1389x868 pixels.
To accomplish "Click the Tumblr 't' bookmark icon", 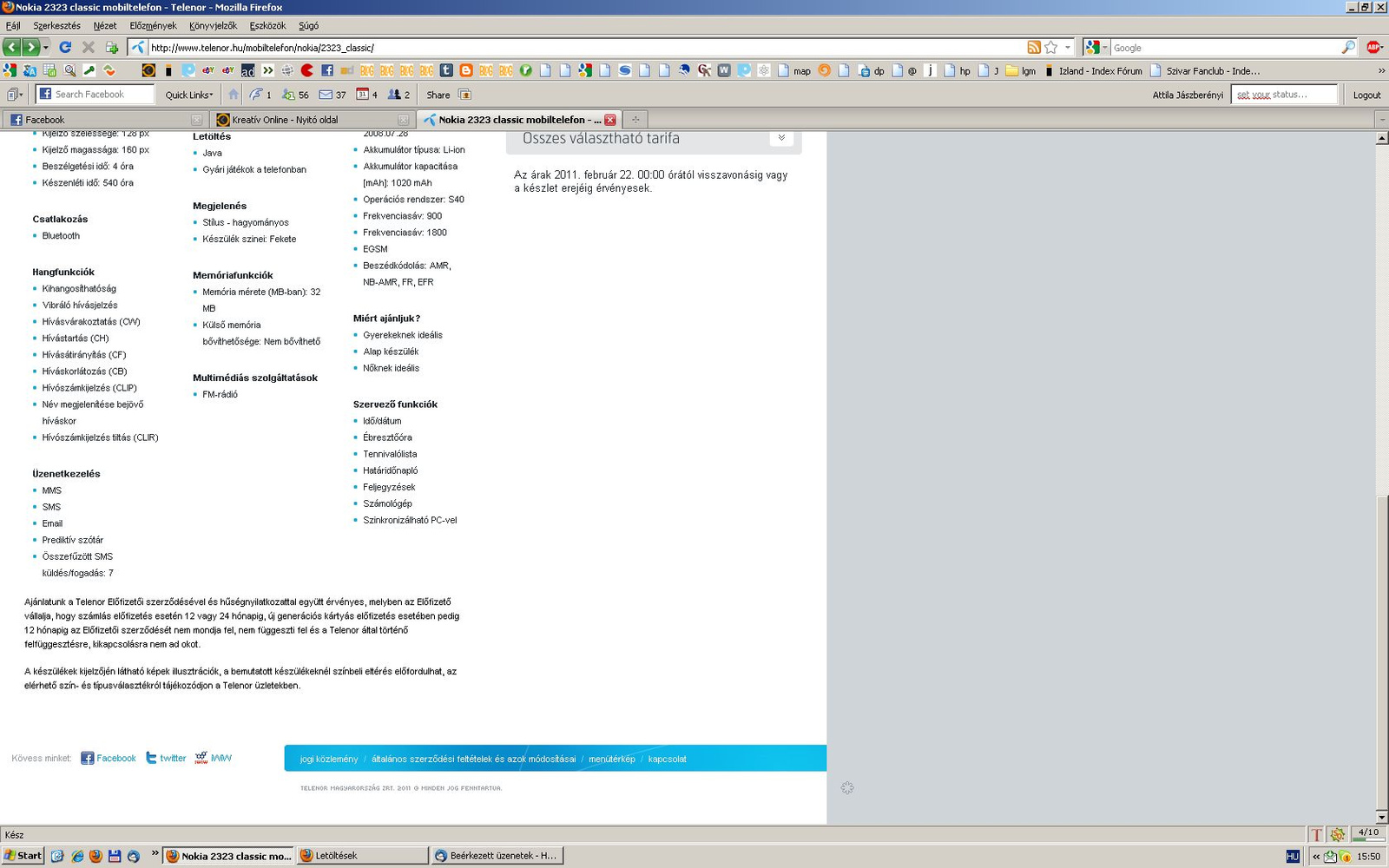I will [446, 70].
